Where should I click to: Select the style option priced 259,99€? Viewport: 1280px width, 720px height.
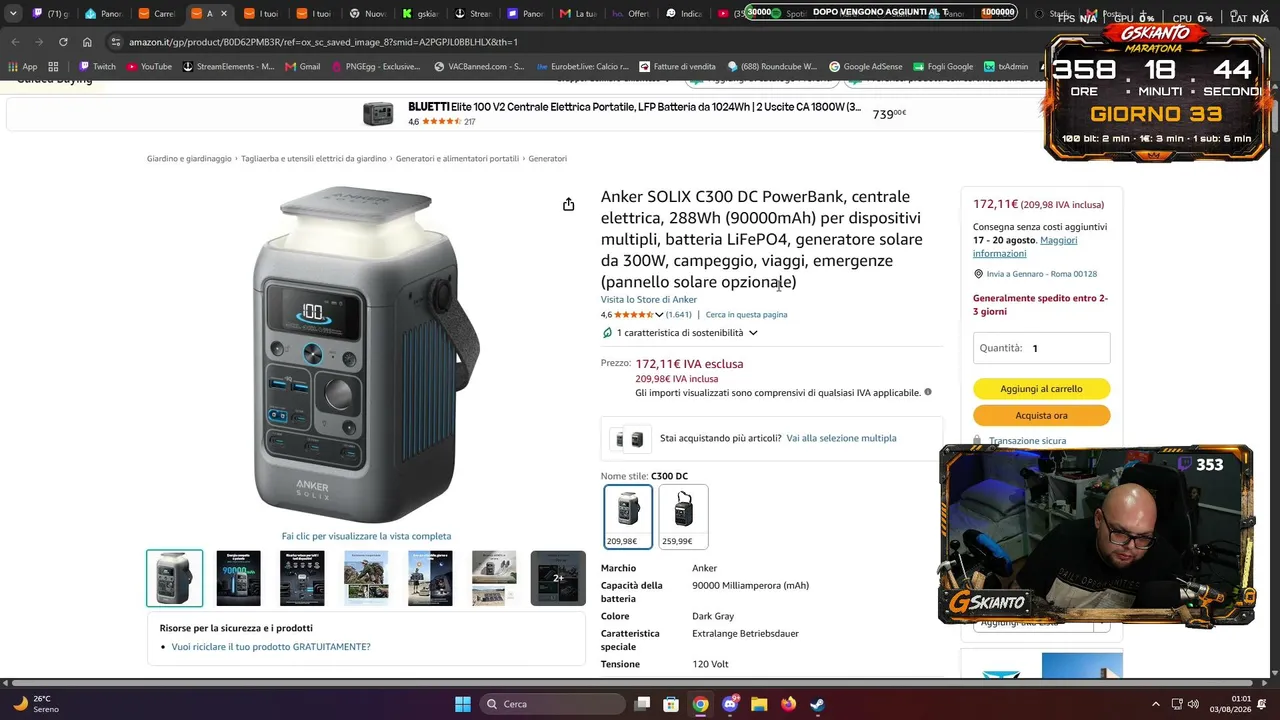click(683, 517)
